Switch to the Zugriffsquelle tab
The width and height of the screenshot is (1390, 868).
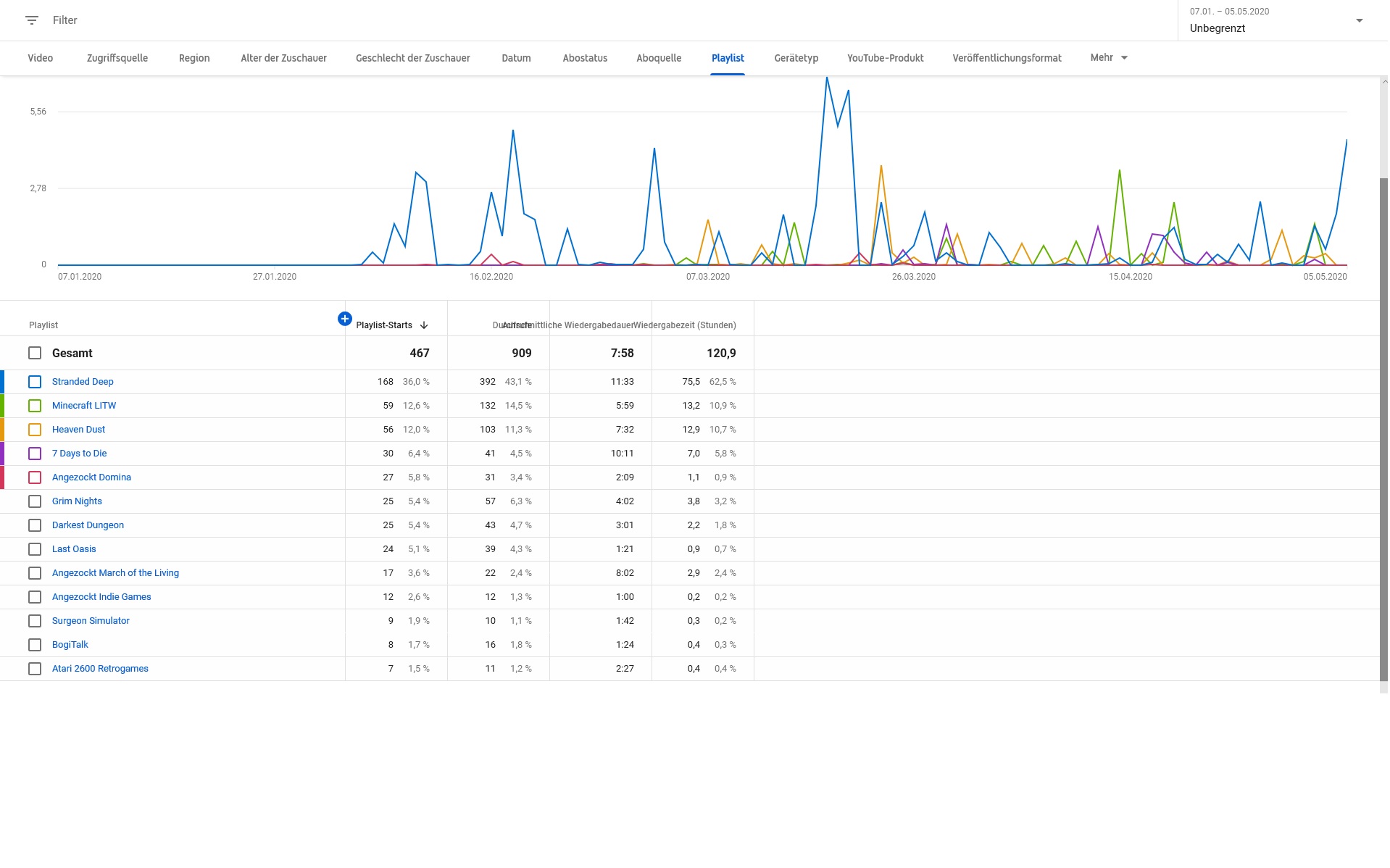117,58
